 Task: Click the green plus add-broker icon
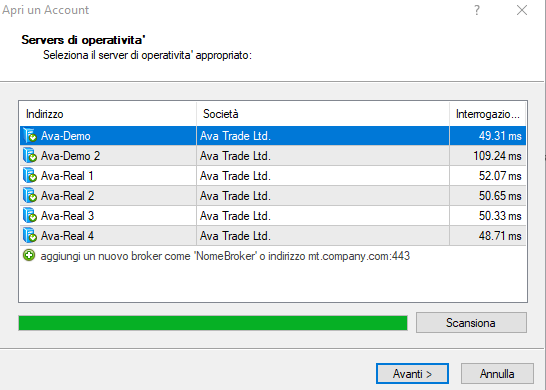[x=29, y=256]
